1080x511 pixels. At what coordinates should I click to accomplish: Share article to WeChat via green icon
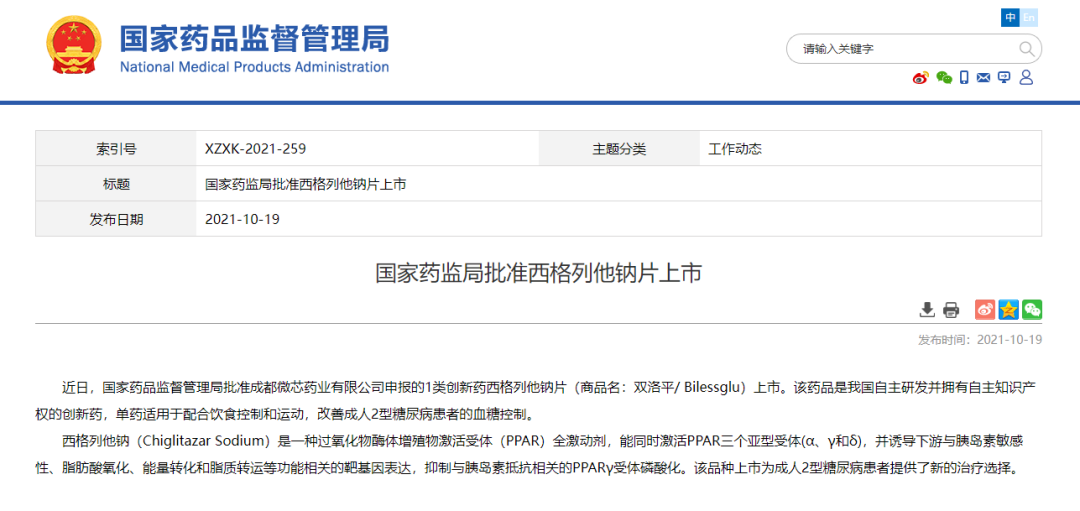click(1032, 309)
